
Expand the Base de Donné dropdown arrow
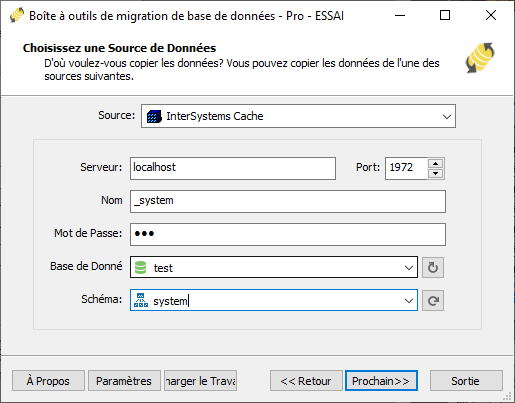[x=409, y=268]
